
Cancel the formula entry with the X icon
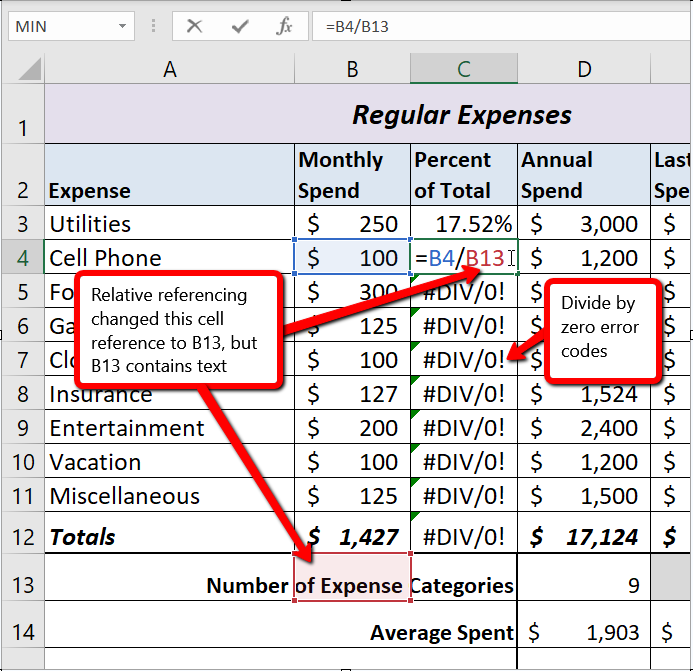[194, 26]
